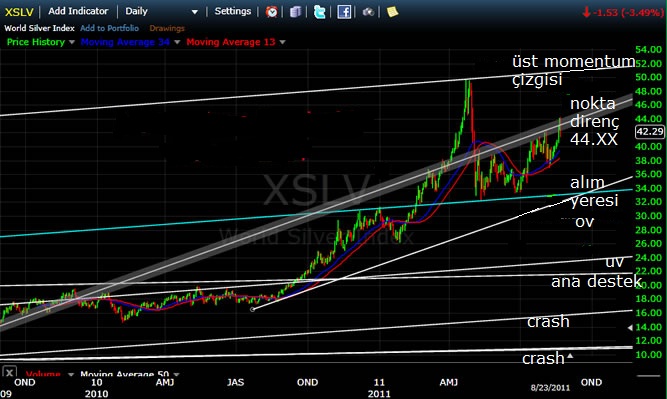Click the World Silver Index title
The image size is (667, 399).
click(39, 28)
